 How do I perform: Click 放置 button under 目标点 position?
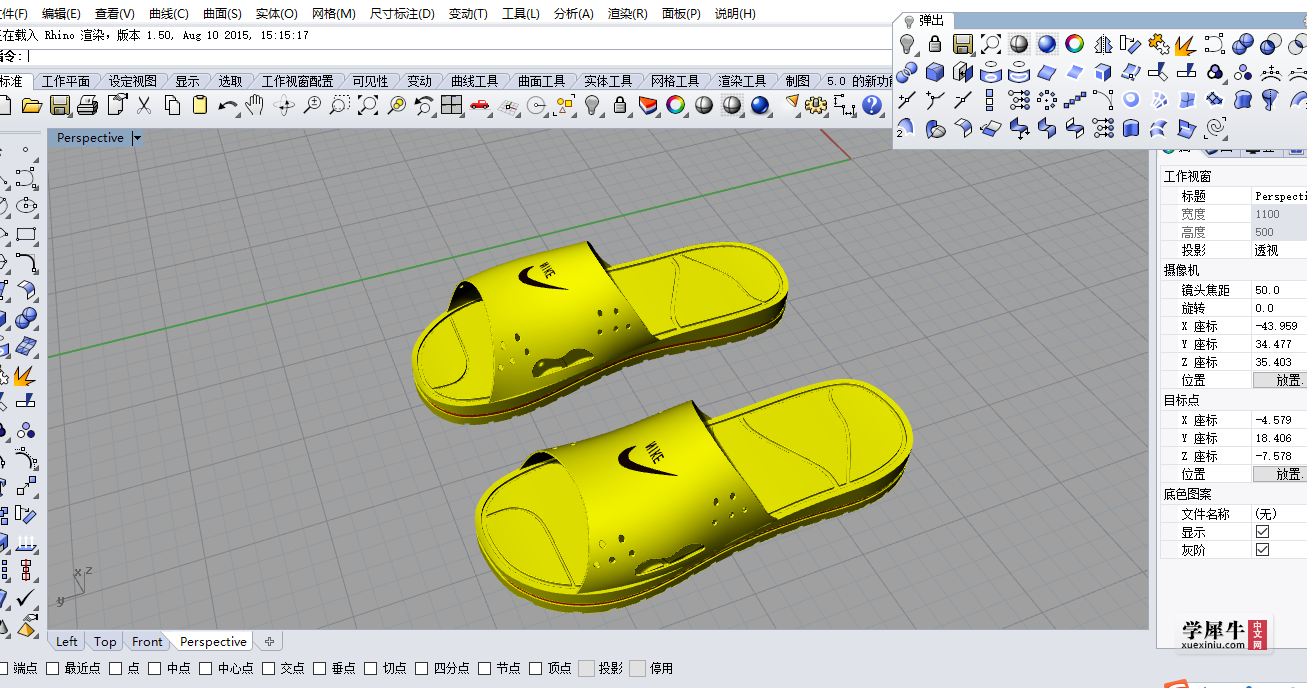click(1280, 474)
